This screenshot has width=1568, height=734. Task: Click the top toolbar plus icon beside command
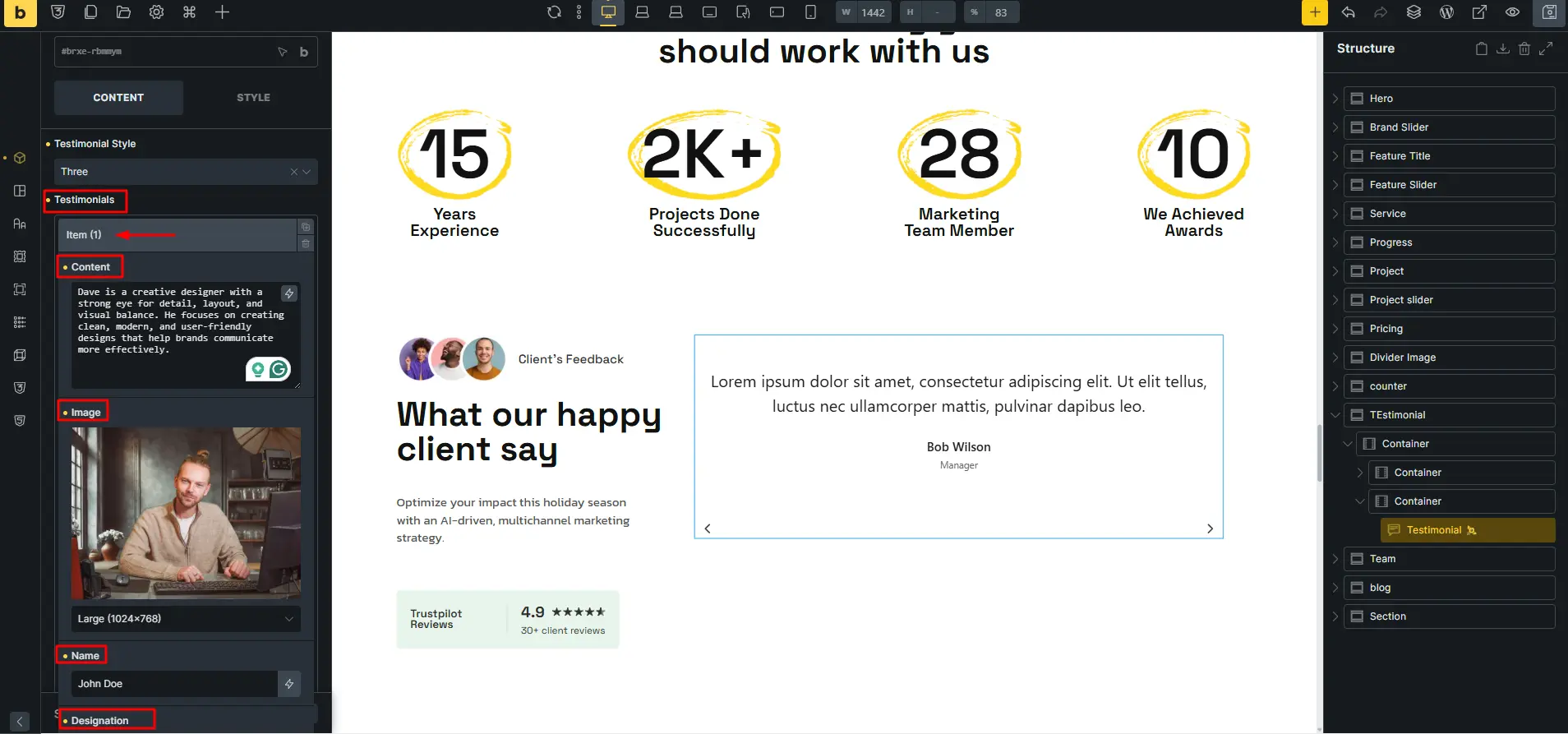[x=222, y=12]
